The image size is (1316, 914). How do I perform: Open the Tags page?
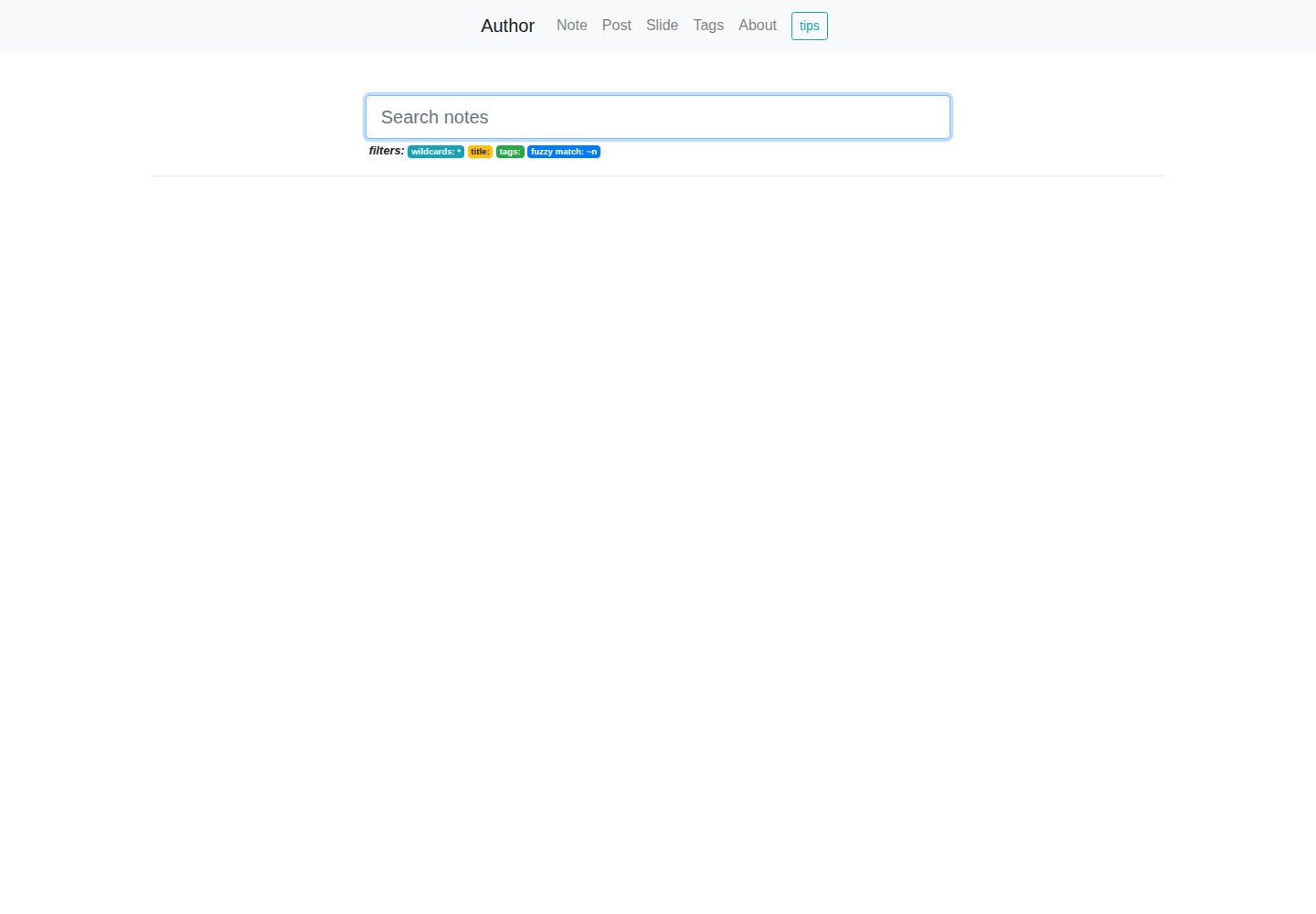[708, 26]
